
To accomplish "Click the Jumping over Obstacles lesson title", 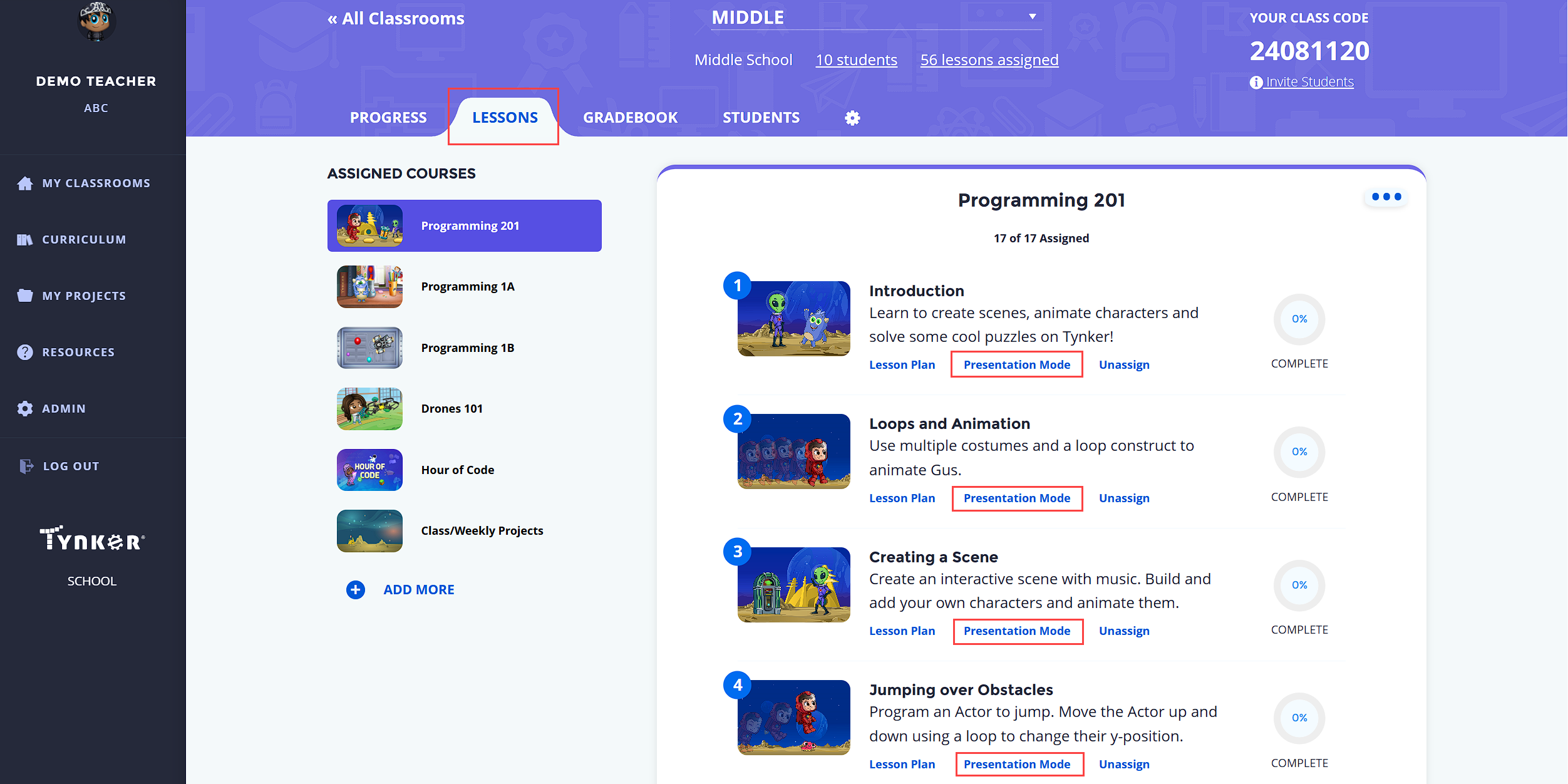I will click(x=961, y=689).
